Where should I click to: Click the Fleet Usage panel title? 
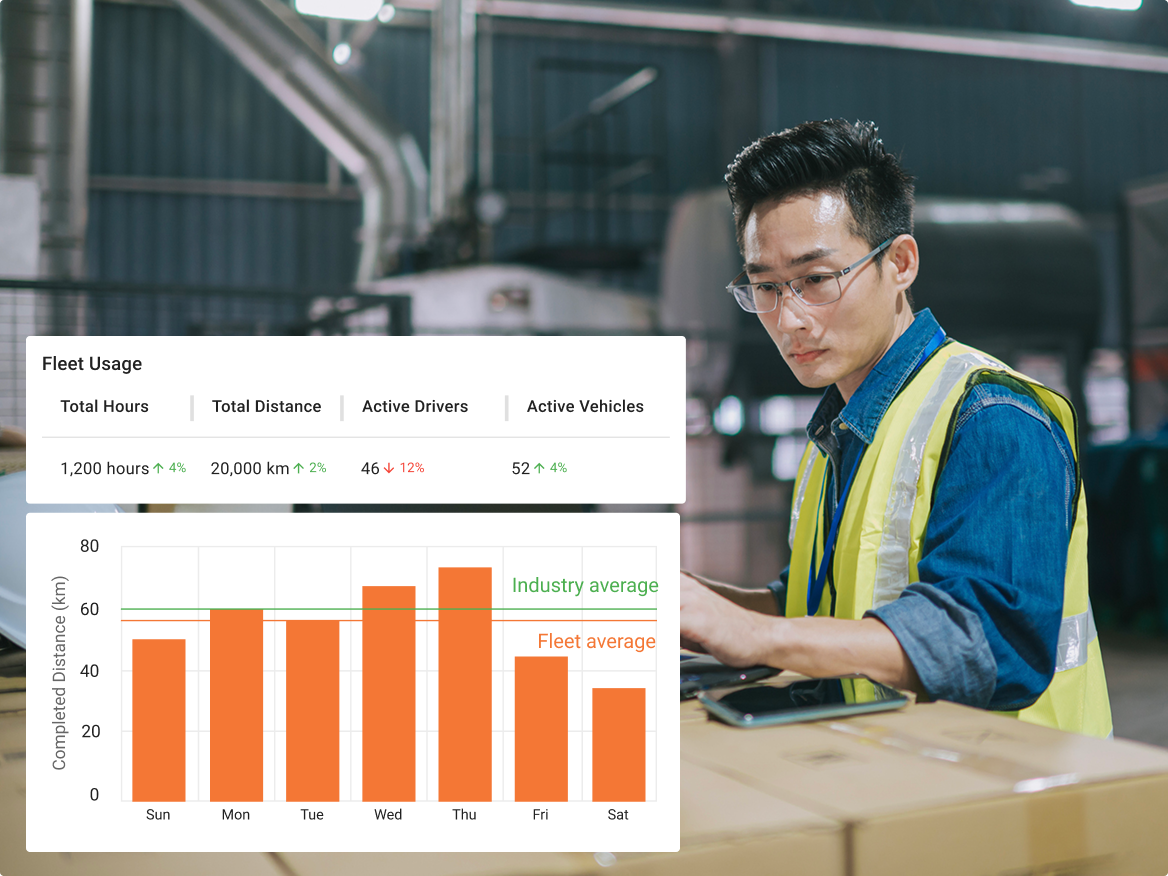coord(92,364)
